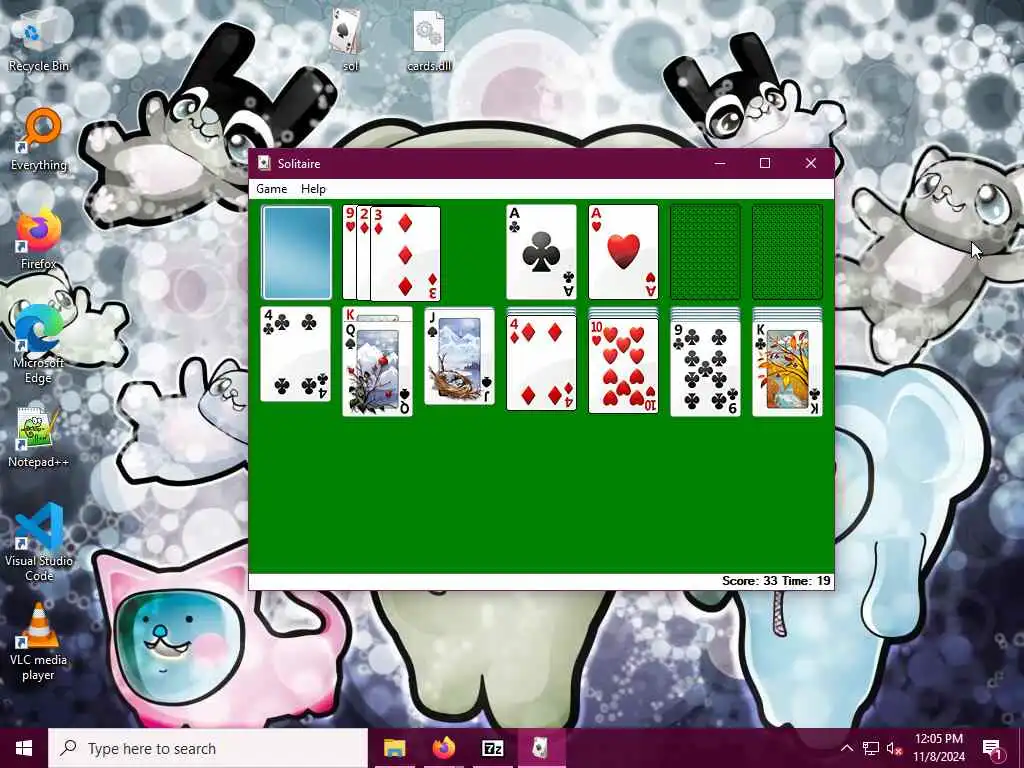1024x768 pixels.
Task: Click the ace of clubs foundation pile
Action: point(541,252)
